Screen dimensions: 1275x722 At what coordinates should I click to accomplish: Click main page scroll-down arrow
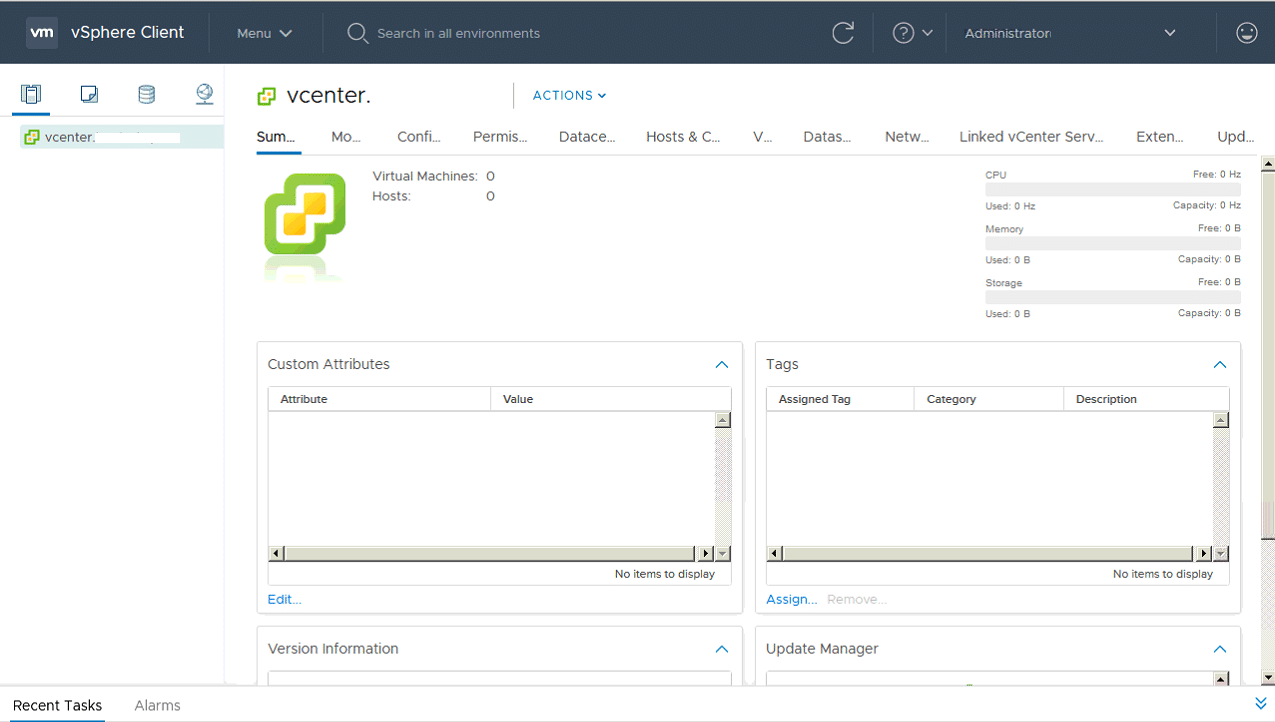click(1268, 677)
